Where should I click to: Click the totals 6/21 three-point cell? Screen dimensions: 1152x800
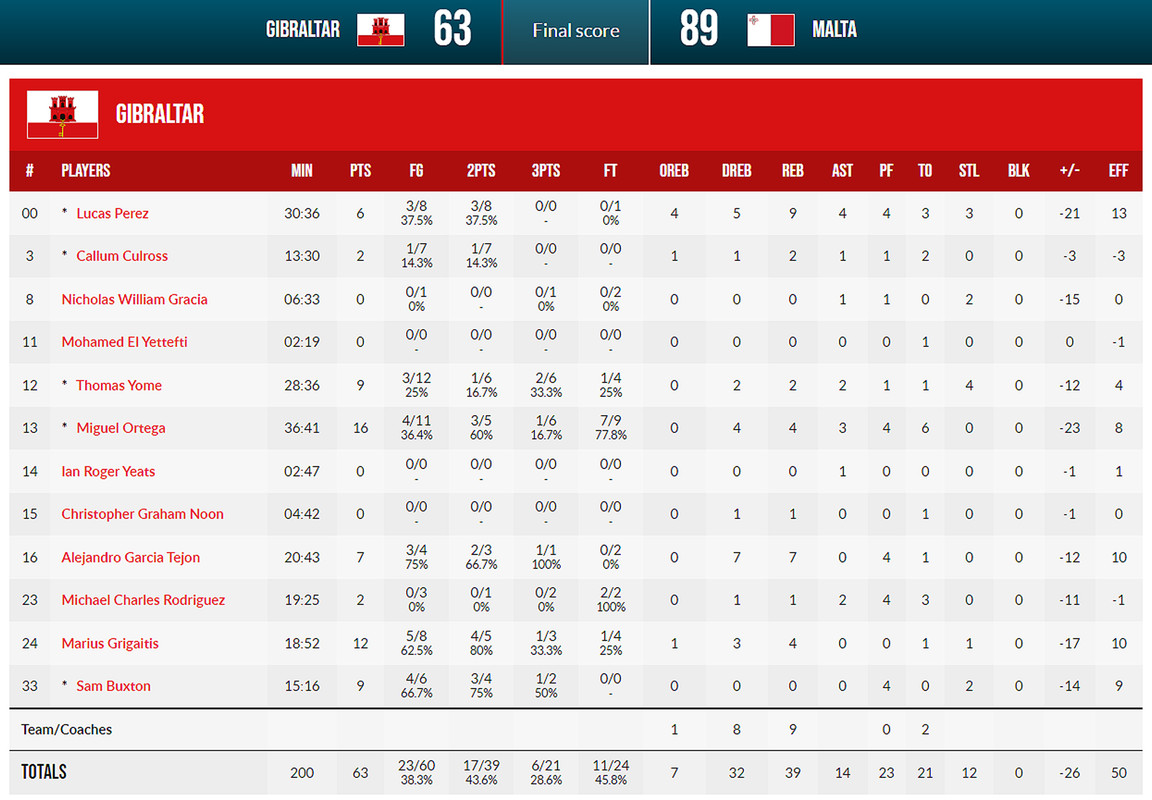click(546, 772)
